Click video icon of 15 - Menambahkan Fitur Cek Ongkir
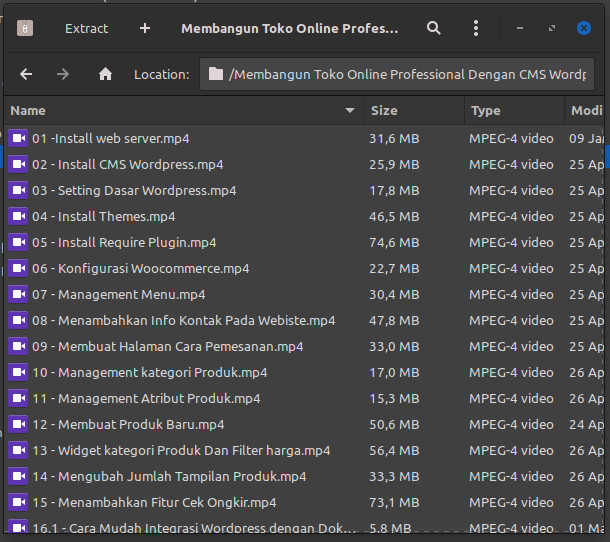610x542 pixels. pos(18,502)
